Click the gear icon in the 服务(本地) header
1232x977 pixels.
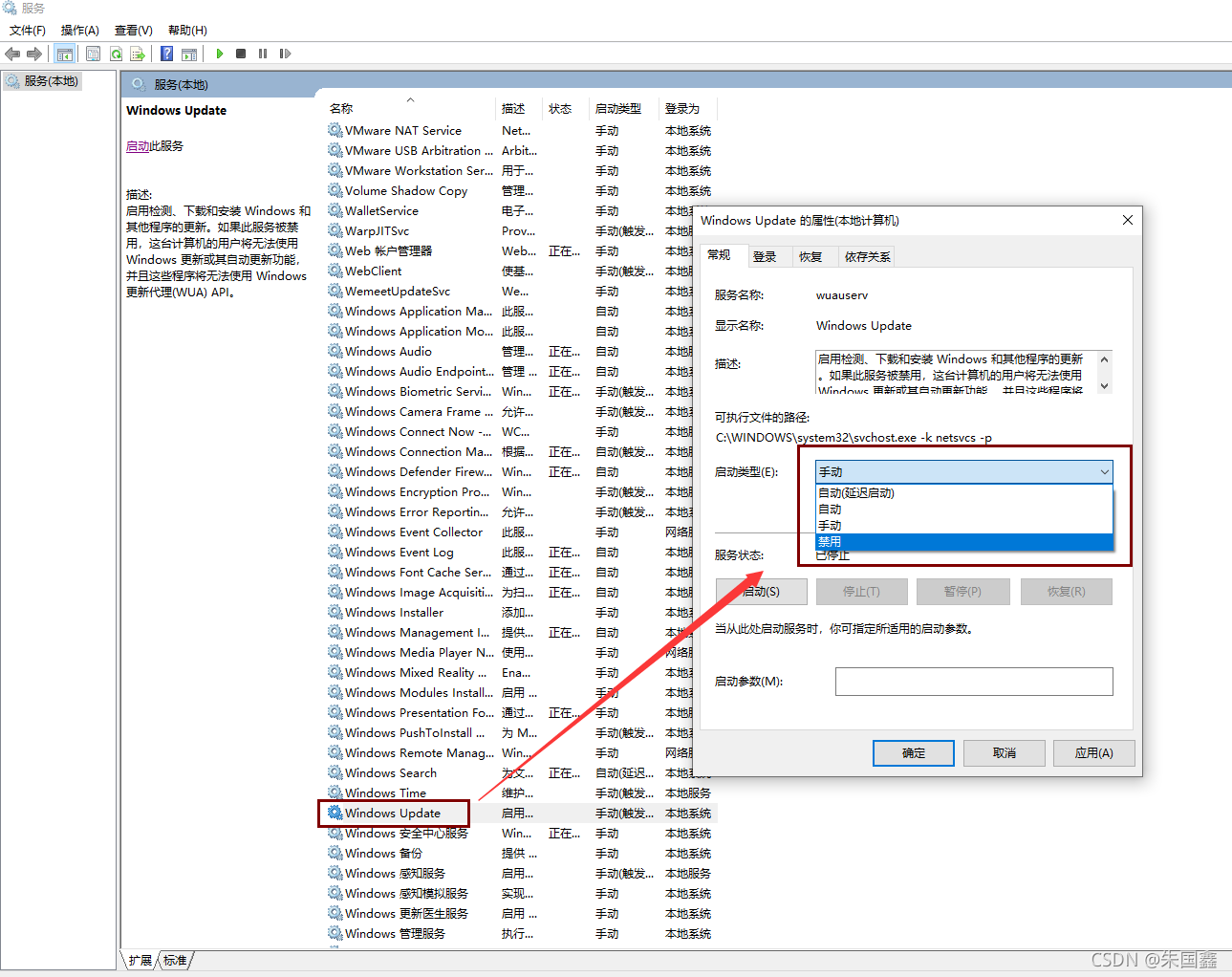[139, 84]
